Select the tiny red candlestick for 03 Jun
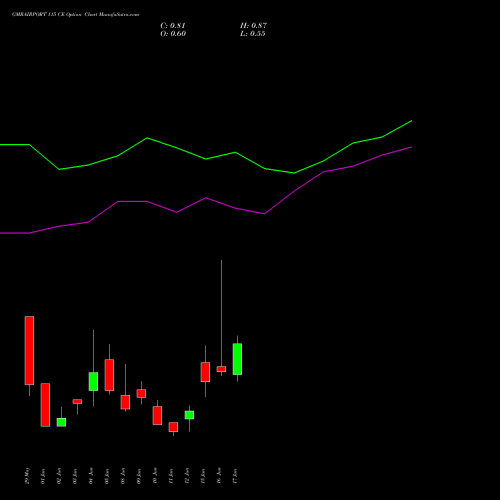This screenshot has height=500, width=500. [77, 402]
